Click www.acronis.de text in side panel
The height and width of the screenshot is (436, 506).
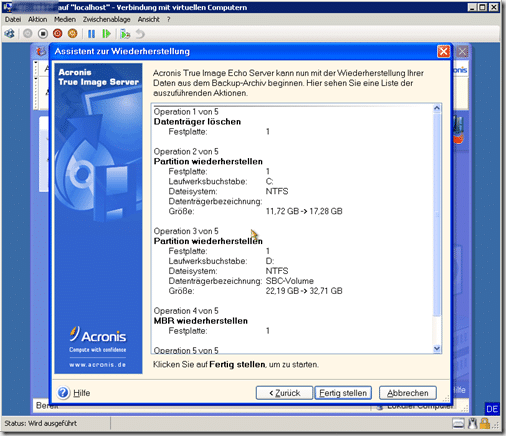tap(98, 365)
